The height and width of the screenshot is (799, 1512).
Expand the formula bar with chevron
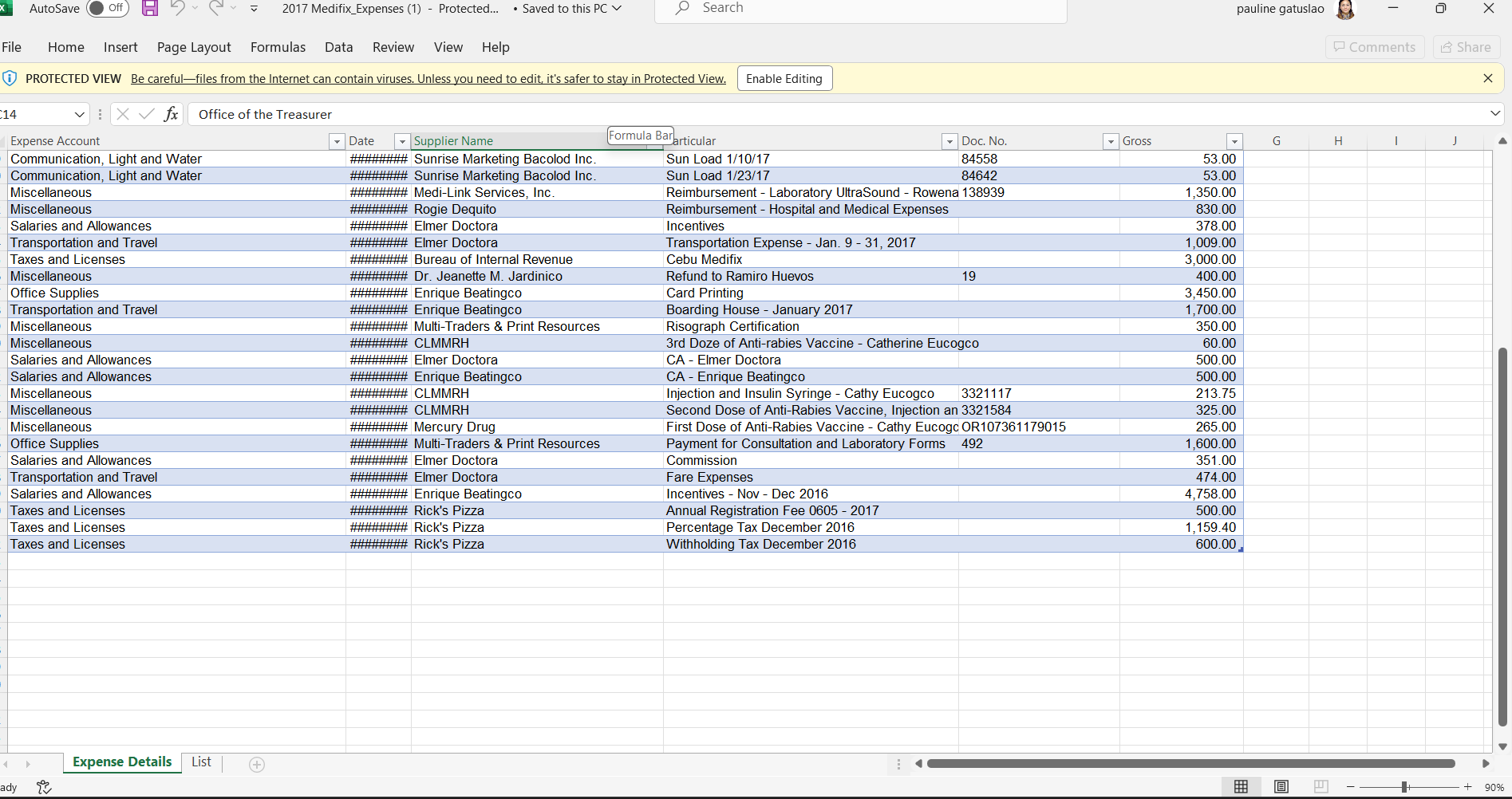(1495, 114)
